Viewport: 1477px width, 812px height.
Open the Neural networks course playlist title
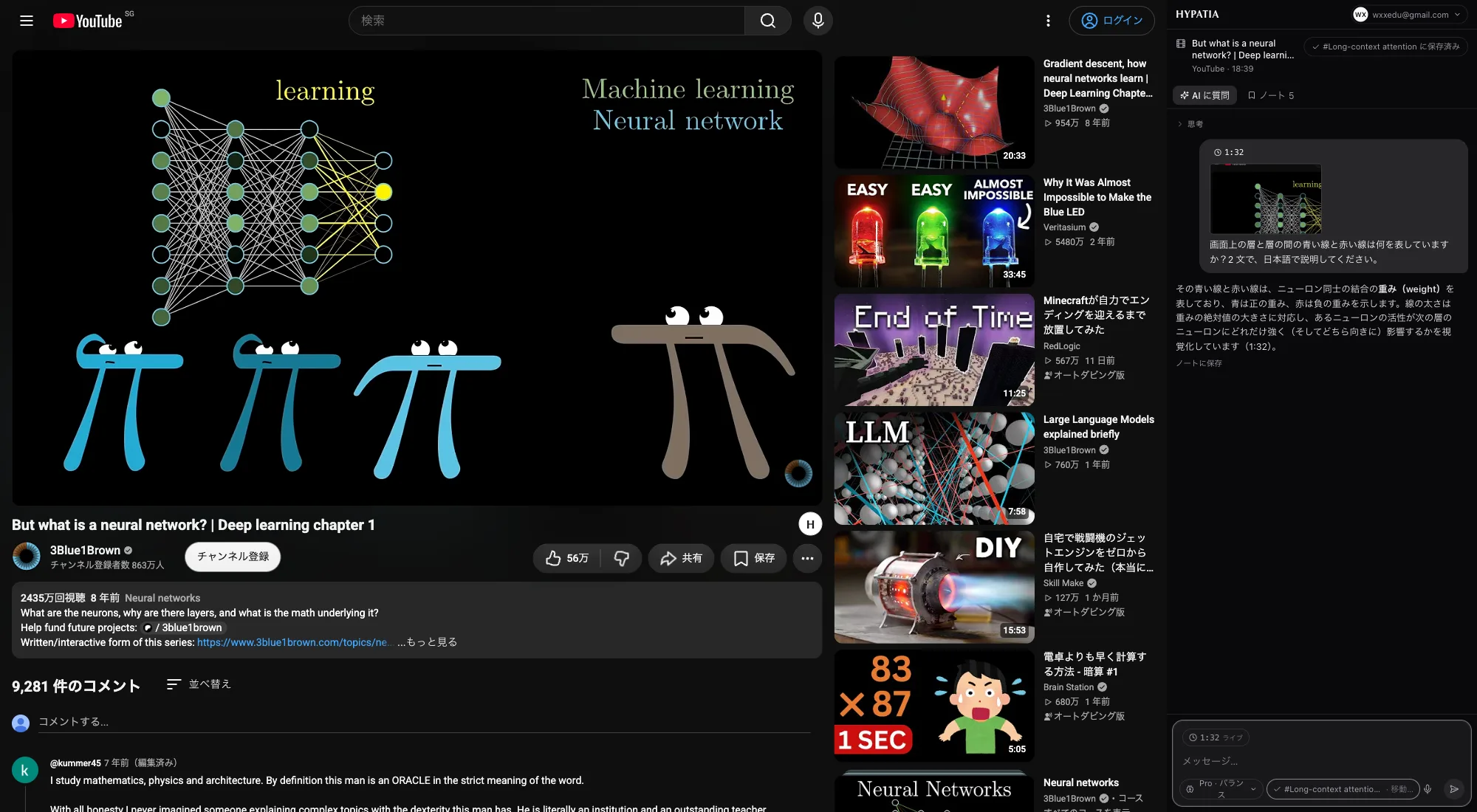coord(1080,782)
